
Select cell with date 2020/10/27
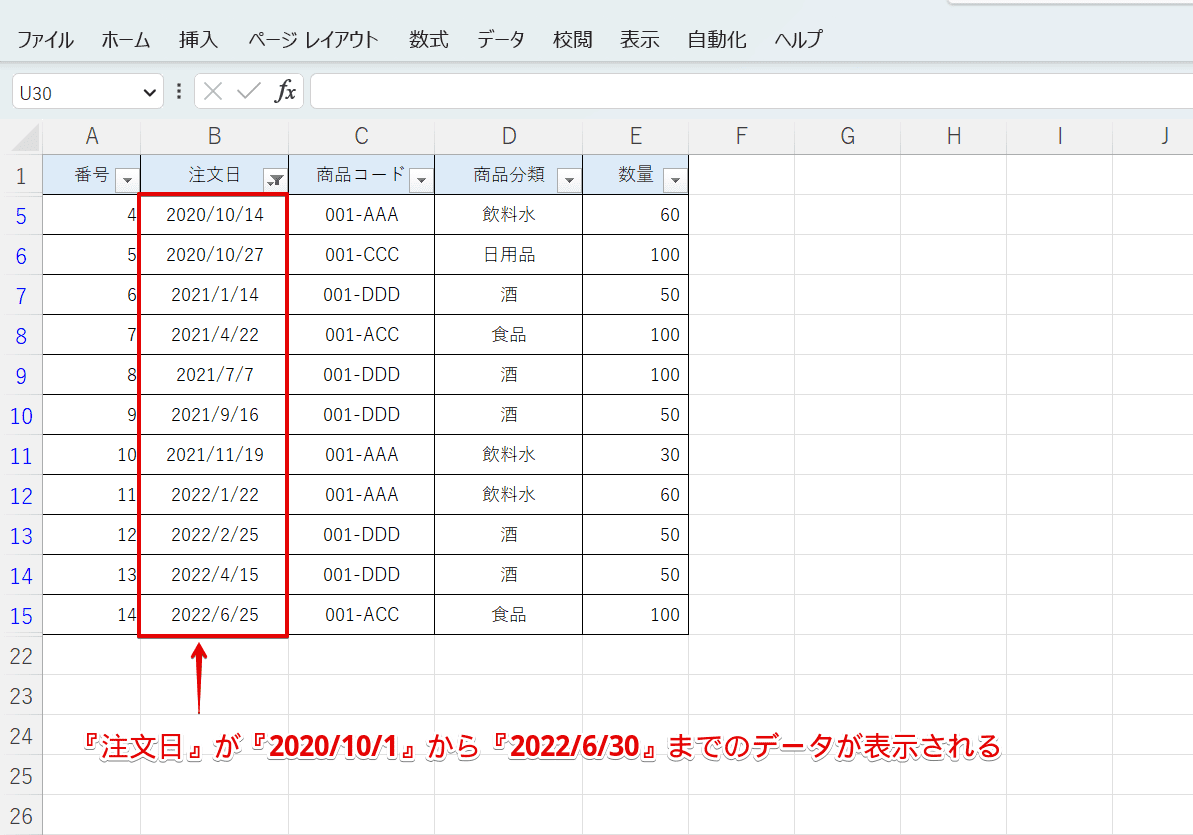215,255
